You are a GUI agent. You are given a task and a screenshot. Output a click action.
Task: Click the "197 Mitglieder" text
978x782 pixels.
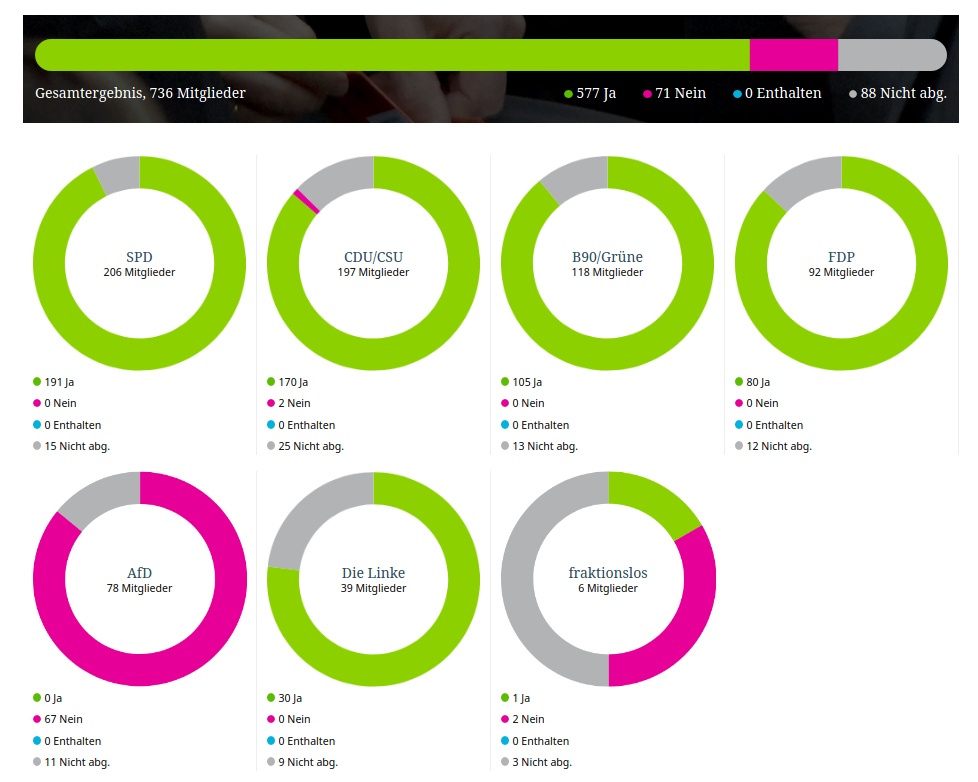[374, 273]
